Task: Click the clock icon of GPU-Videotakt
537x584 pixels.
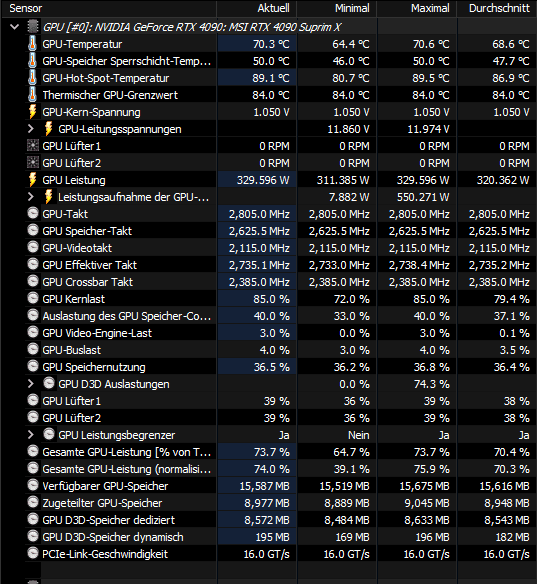Action: pyautogui.click(x=33, y=247)
